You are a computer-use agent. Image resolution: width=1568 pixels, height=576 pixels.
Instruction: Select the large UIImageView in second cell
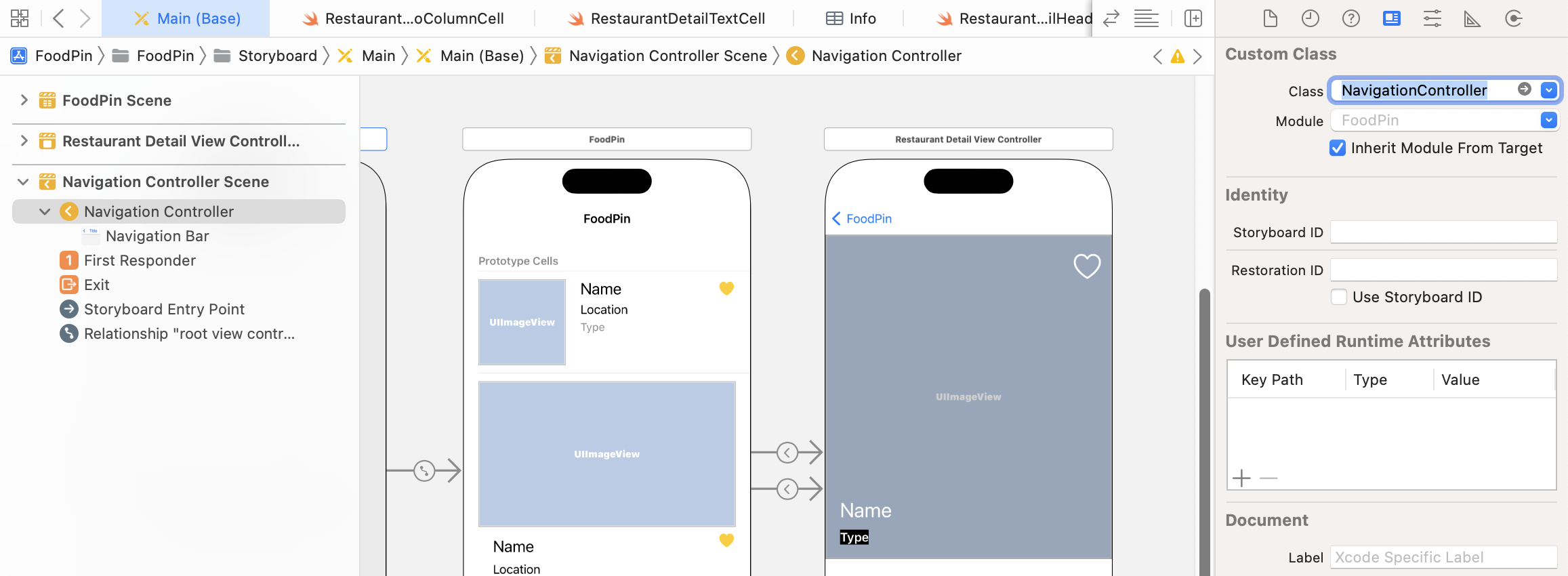606,454
